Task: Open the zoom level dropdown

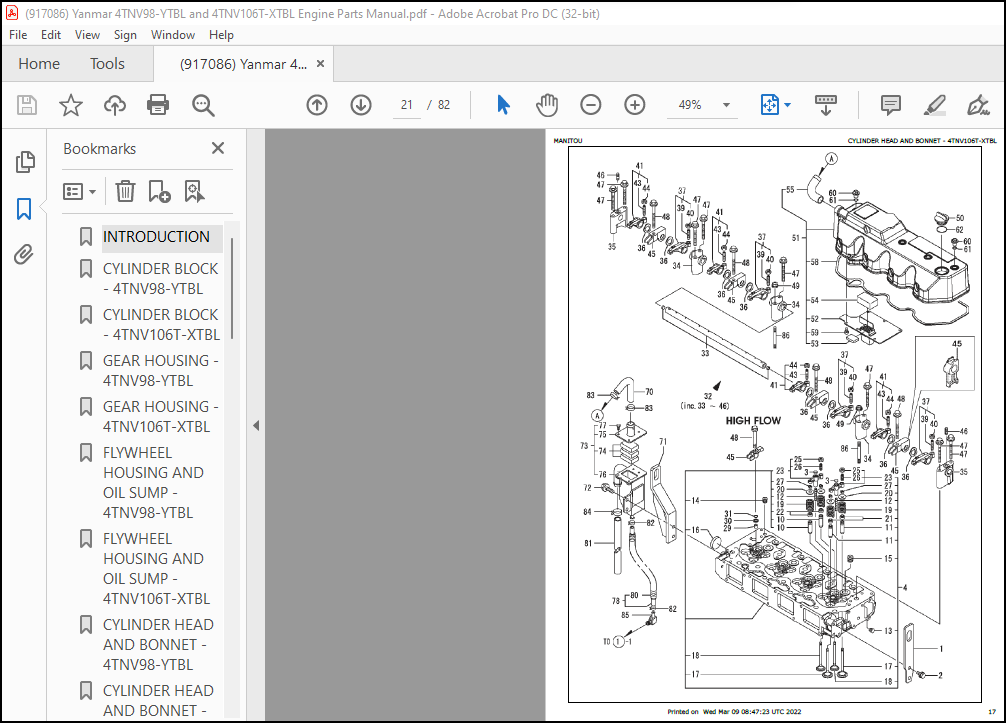Action: pyautogui.click(x=726, y=105)
